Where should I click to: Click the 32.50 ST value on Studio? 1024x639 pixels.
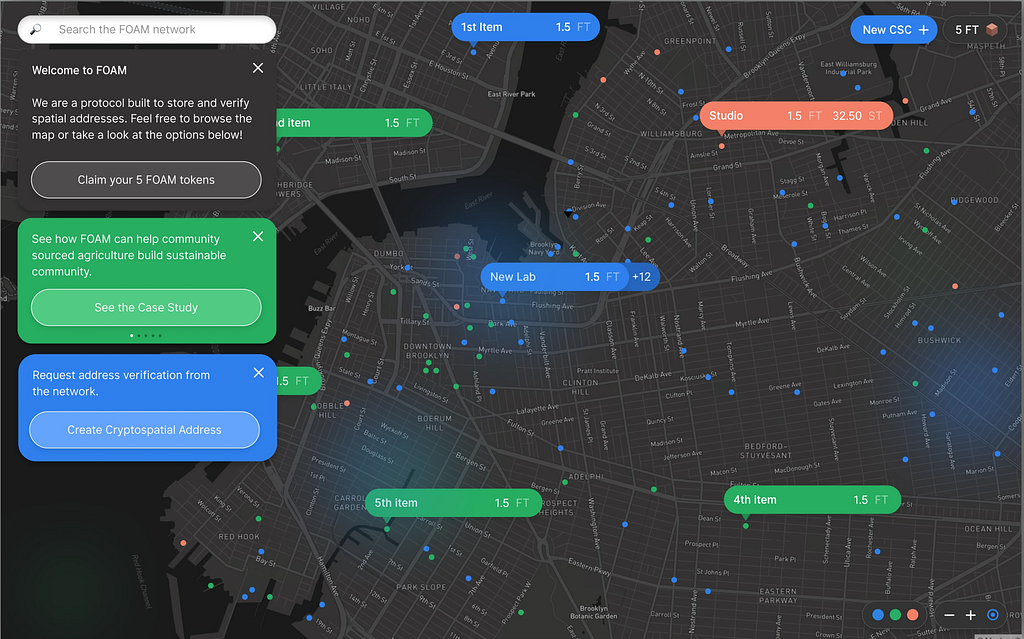click(x=857, y=116)
